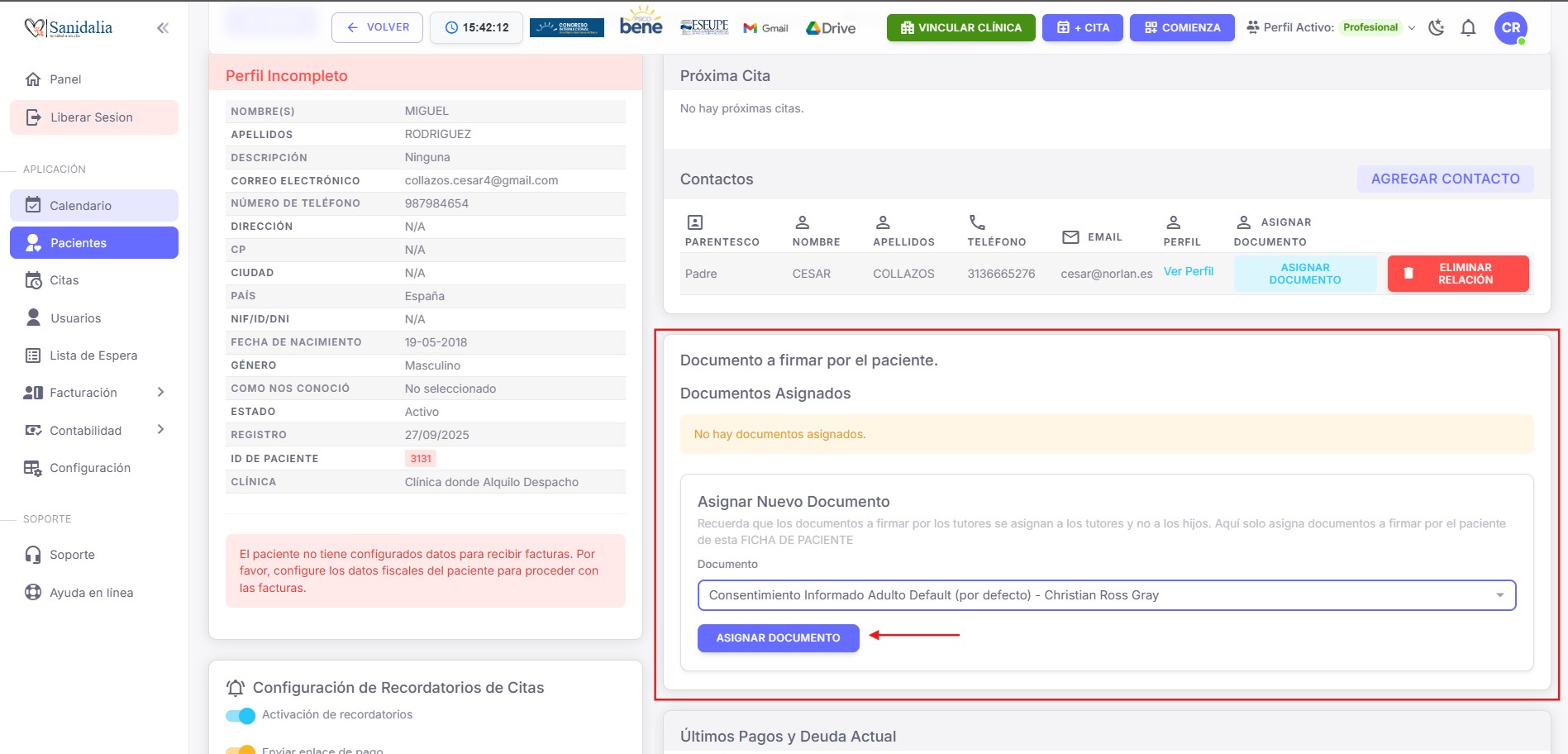Click the CR user avatar
The width and height of the screenshot is (1568, 754).
[x=1510, y=28]
